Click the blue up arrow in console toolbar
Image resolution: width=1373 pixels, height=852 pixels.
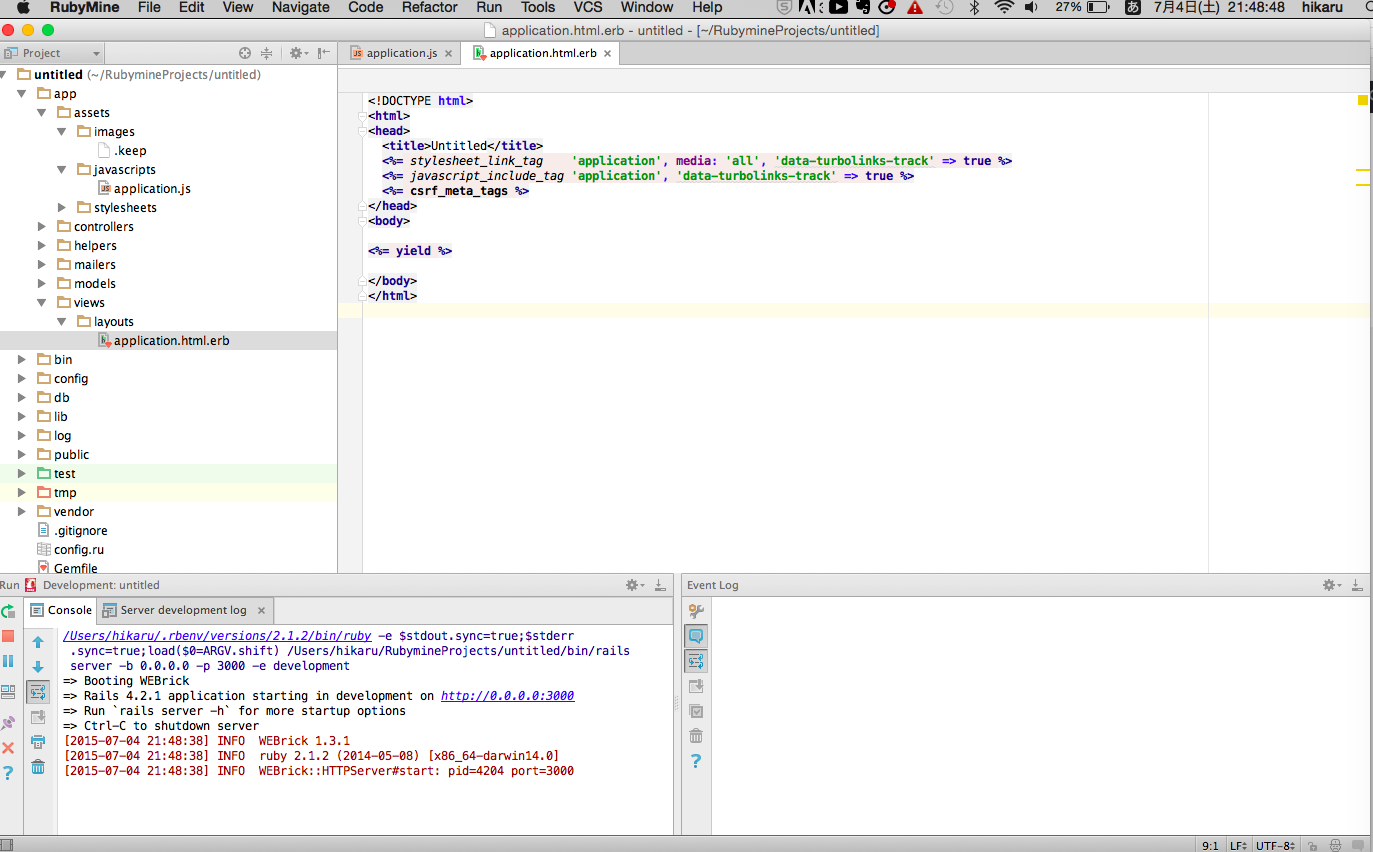[x=38, y=642]
